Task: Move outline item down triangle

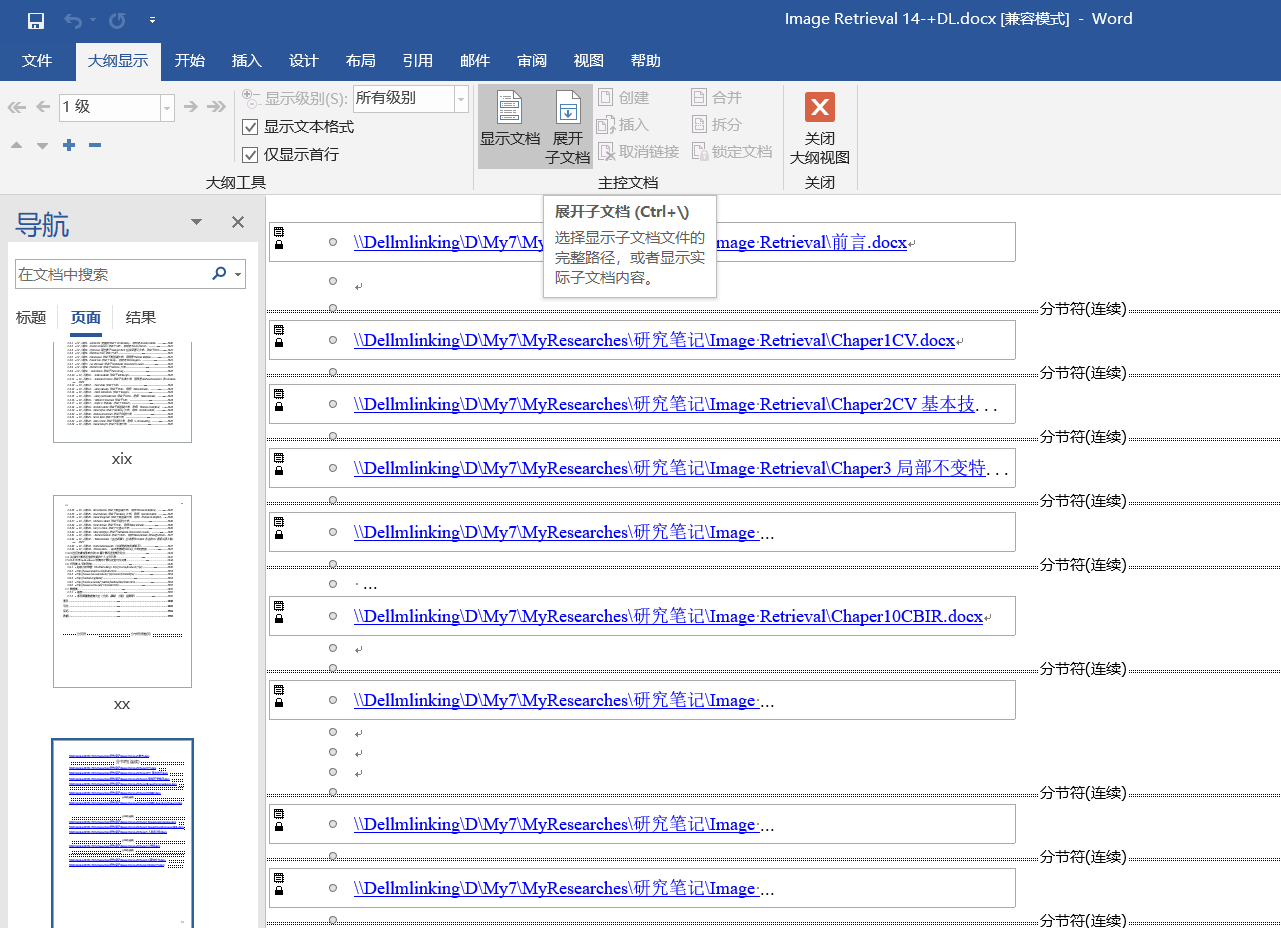Action: pyautogui.click(x=42, y=146)
